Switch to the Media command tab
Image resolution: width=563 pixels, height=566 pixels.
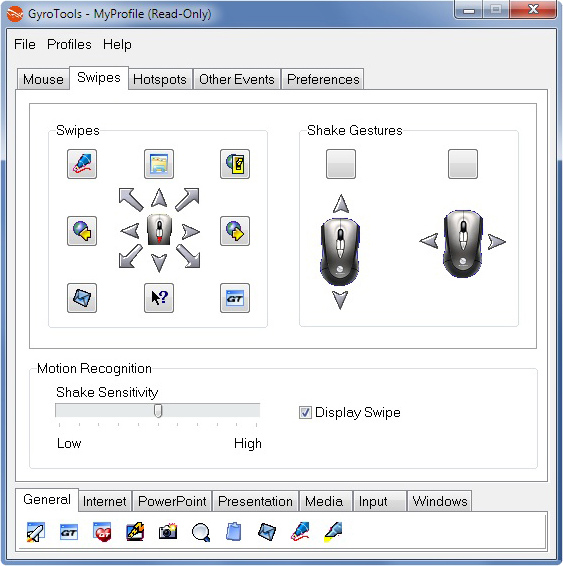[324, 501]
